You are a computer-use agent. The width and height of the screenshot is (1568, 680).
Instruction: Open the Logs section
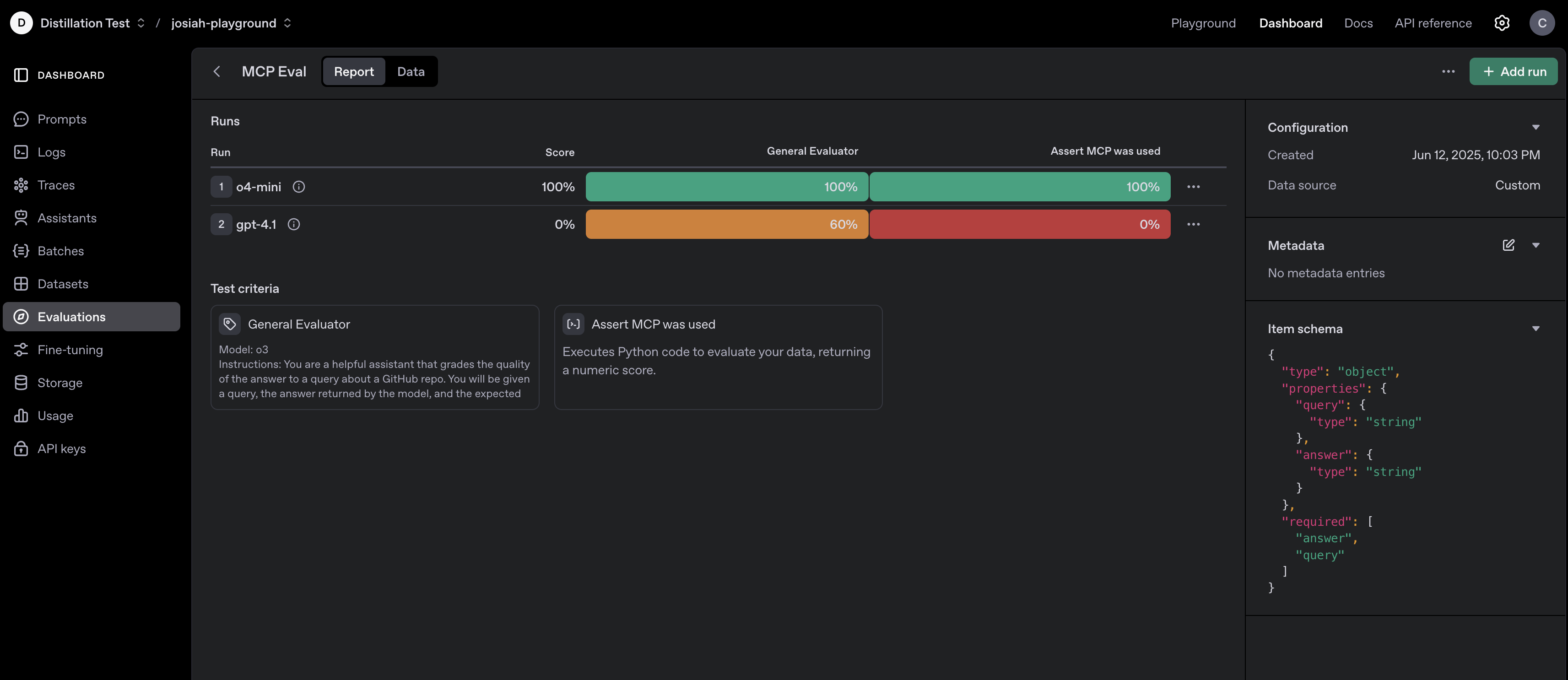[51, 151]
